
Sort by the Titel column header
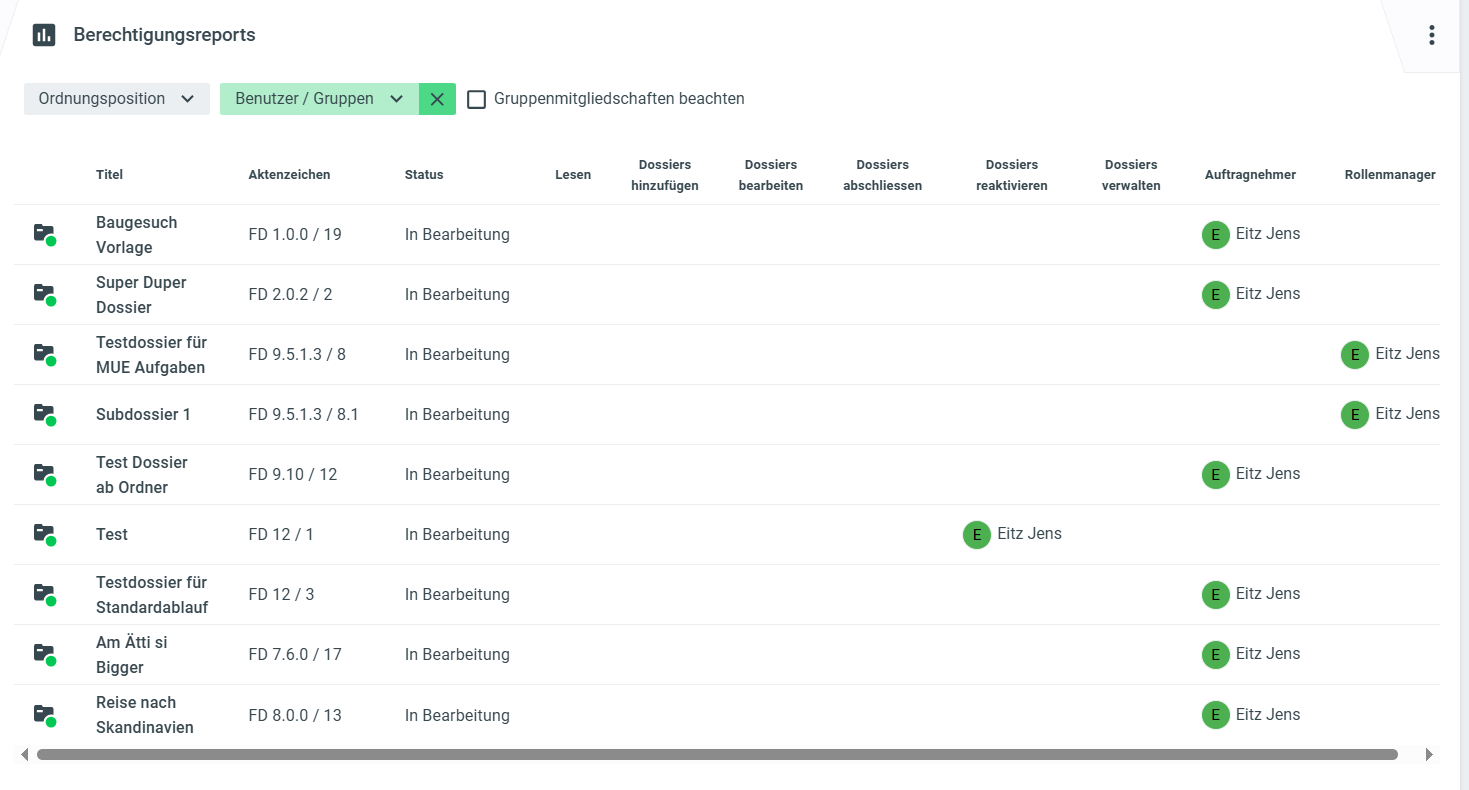[x=109, y=175]
